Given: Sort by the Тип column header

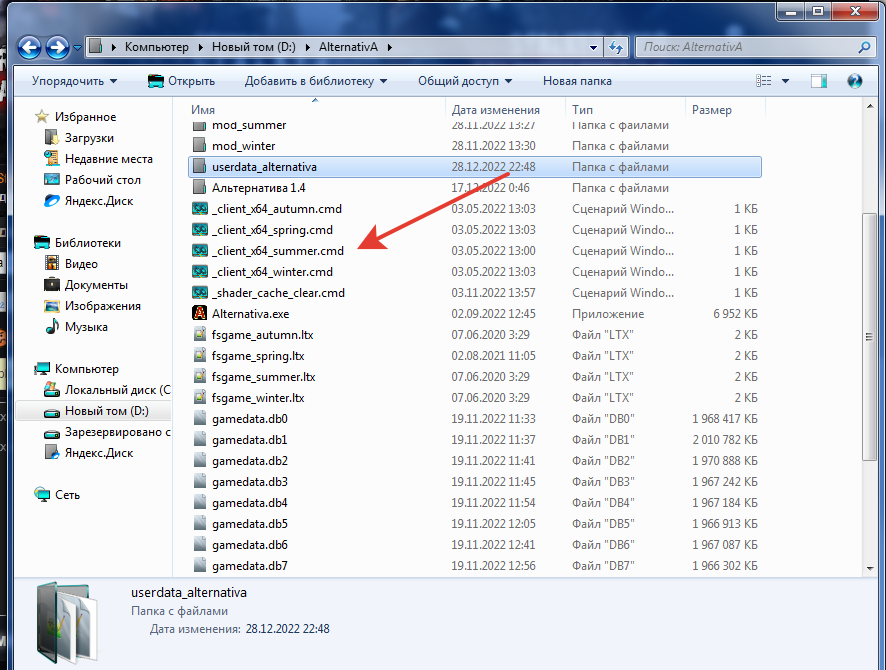Looking at the screenshot, I should point(582,110).
